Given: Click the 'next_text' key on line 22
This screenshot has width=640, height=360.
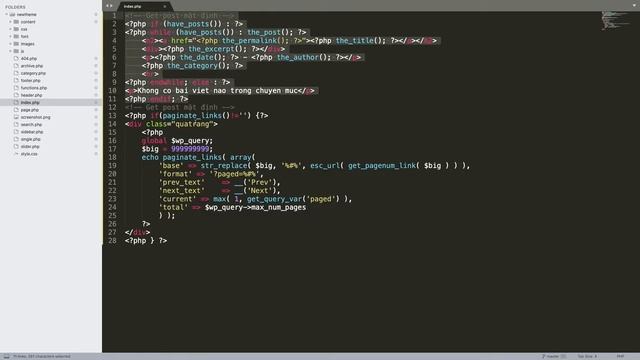Looking at the screenshot, I should (182, 191).
